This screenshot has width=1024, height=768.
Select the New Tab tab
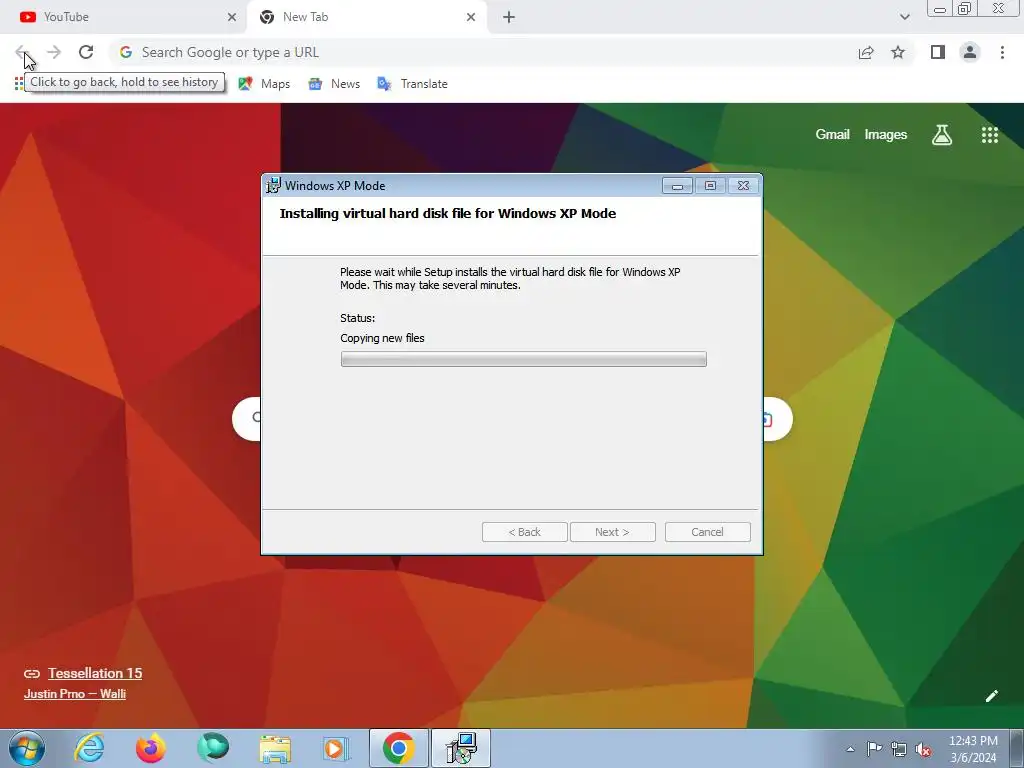(366, 17)
